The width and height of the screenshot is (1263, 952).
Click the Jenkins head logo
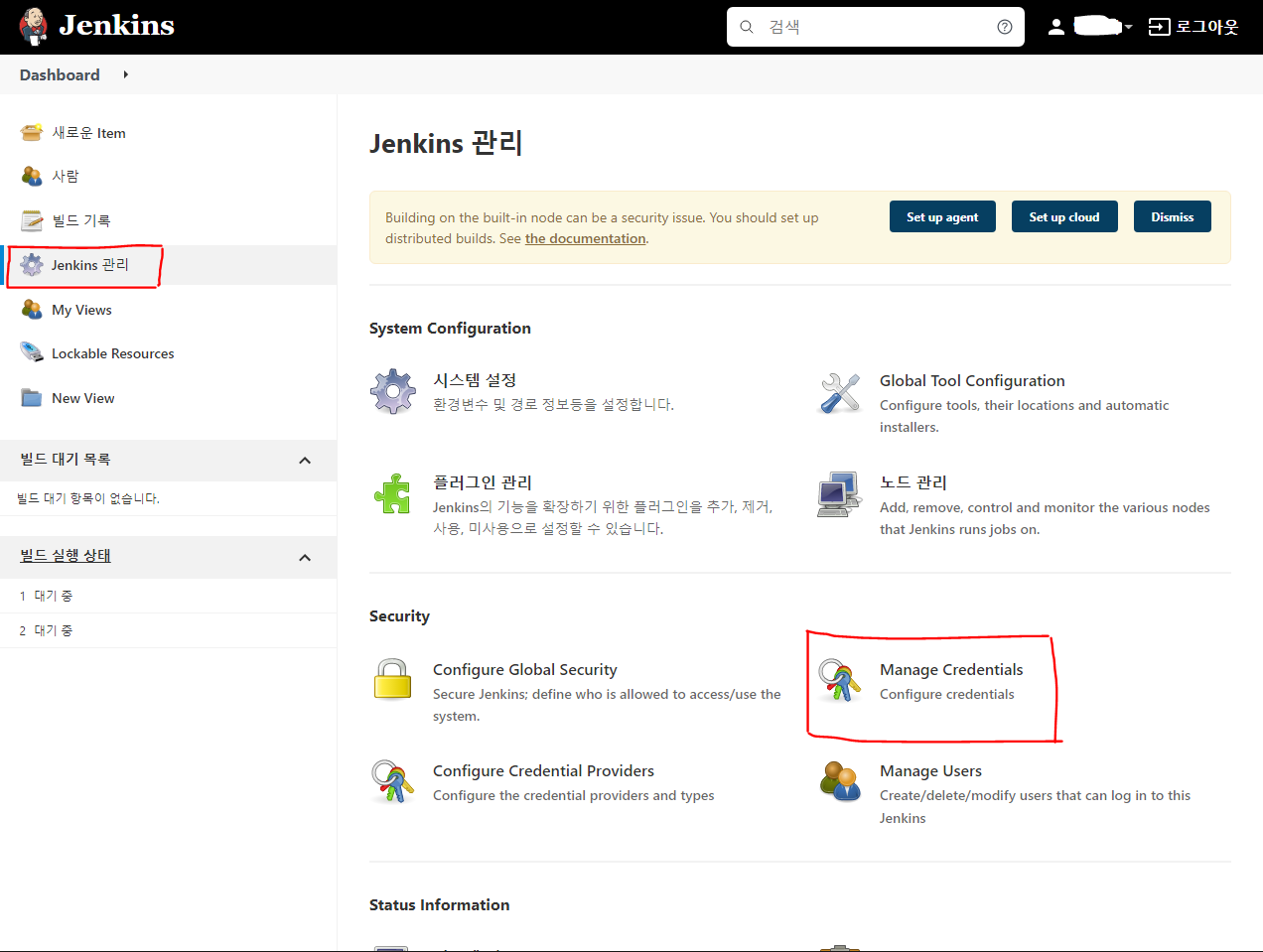pos(34,26)
